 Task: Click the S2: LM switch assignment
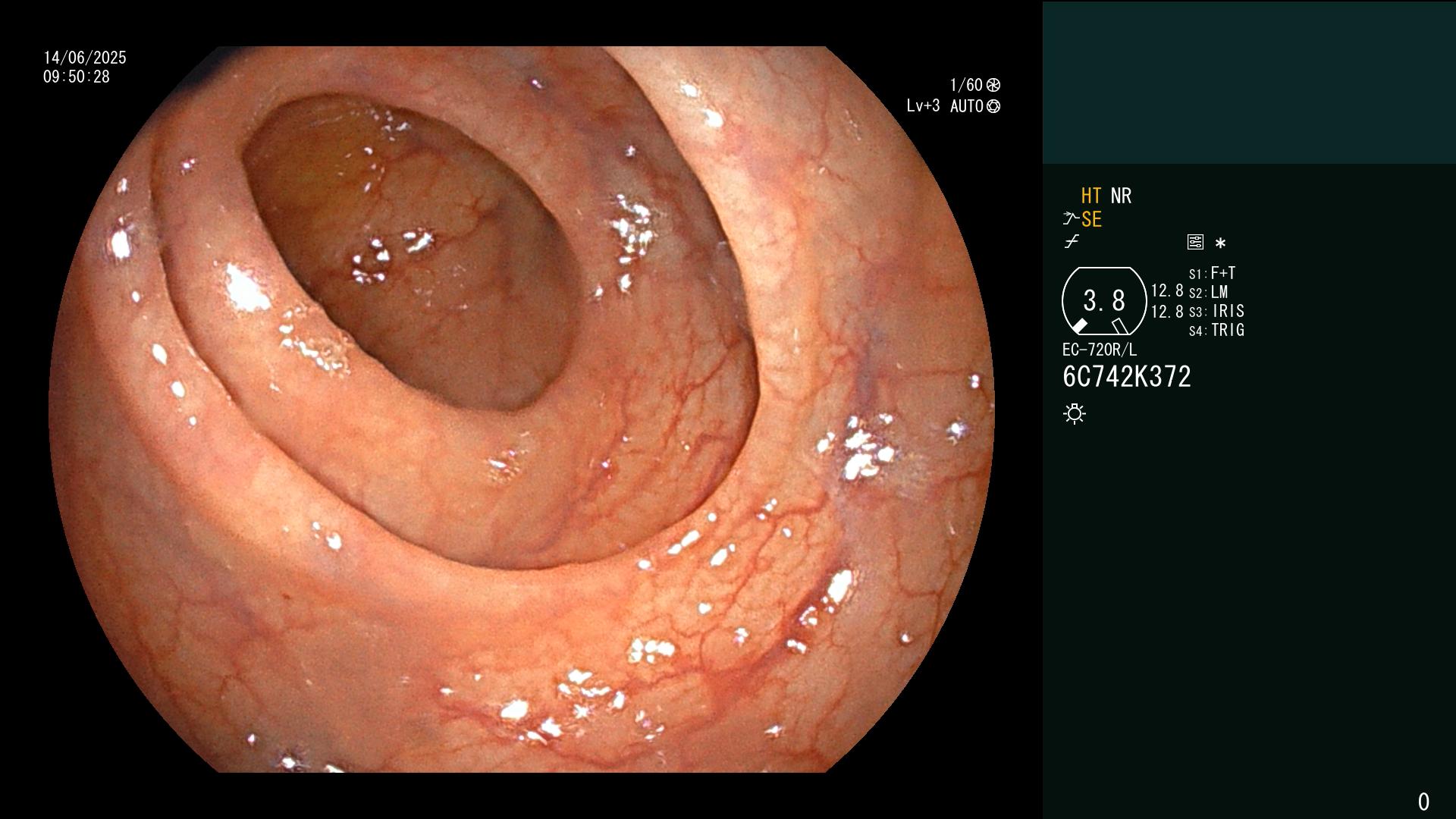1208,293
